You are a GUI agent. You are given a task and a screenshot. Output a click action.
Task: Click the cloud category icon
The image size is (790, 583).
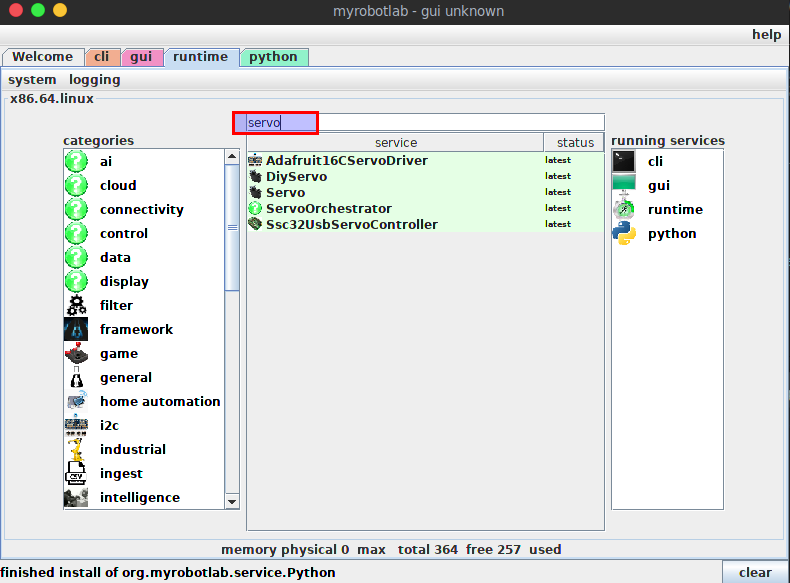(x=76, y=185)
